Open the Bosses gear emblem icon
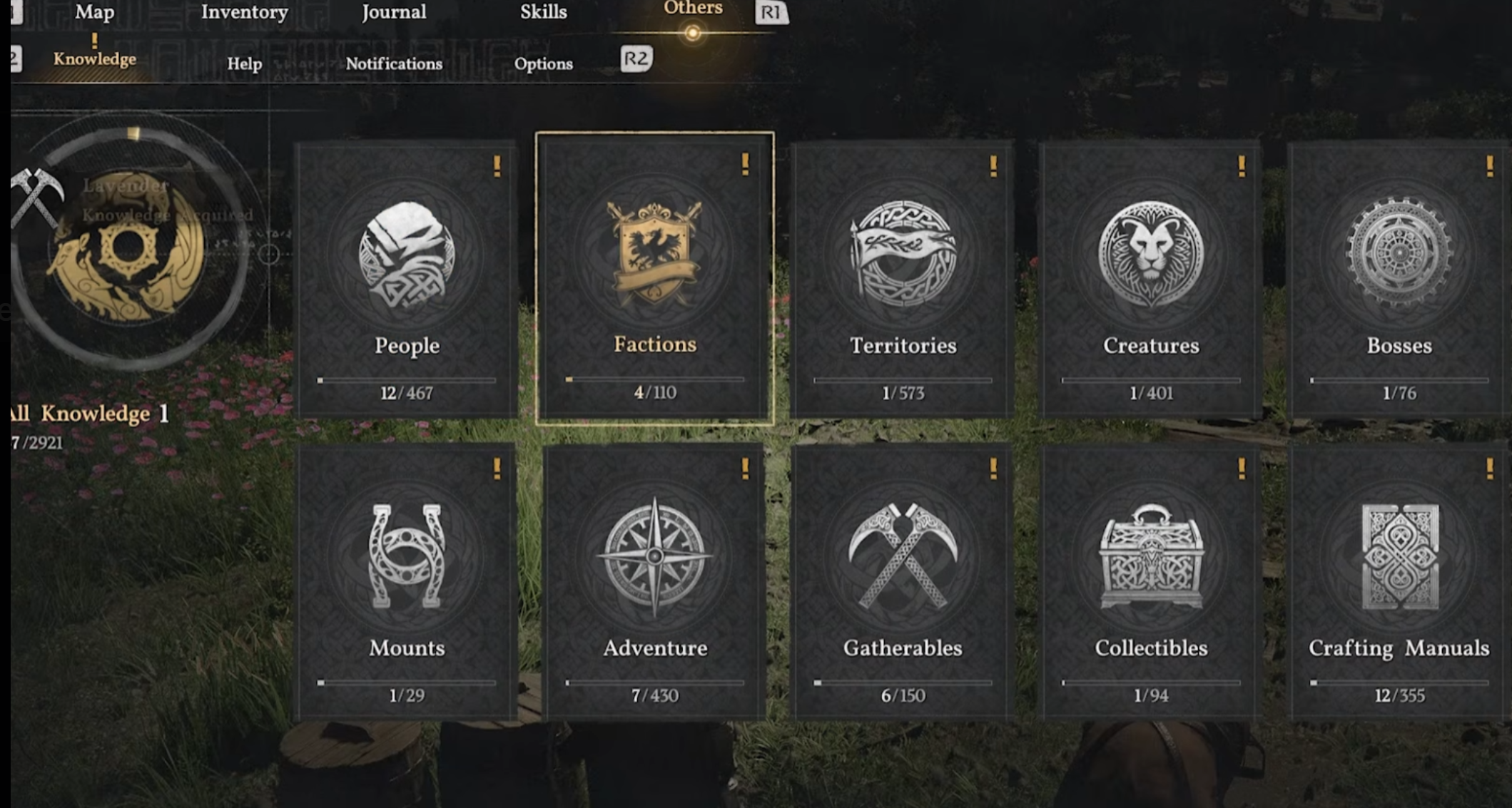 point(1399,251)
